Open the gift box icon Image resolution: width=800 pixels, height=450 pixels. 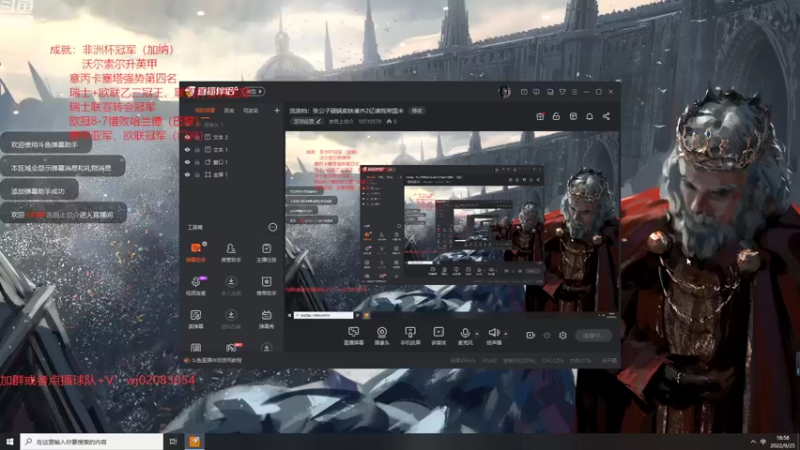tap(540, 116)
